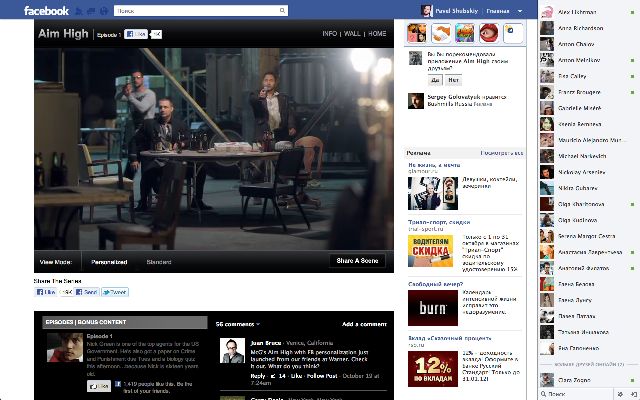This screenshot has height=400, width=640.
Task: Focus the chat sidebar search field
Action: (578, 394)
